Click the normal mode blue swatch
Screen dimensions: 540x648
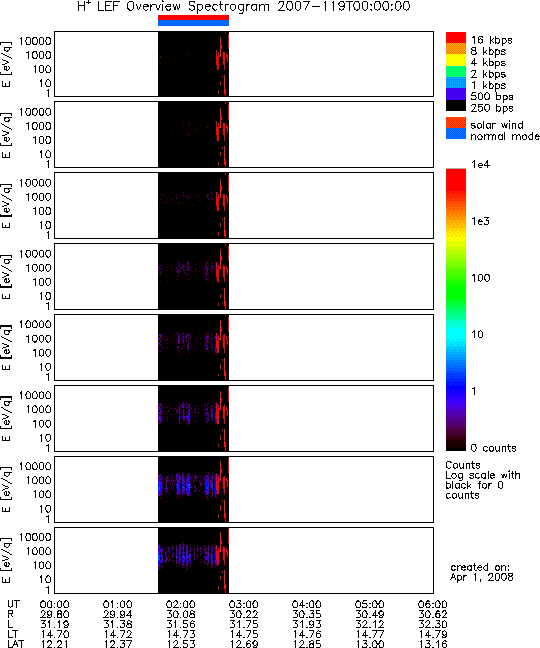click(456, 133)
